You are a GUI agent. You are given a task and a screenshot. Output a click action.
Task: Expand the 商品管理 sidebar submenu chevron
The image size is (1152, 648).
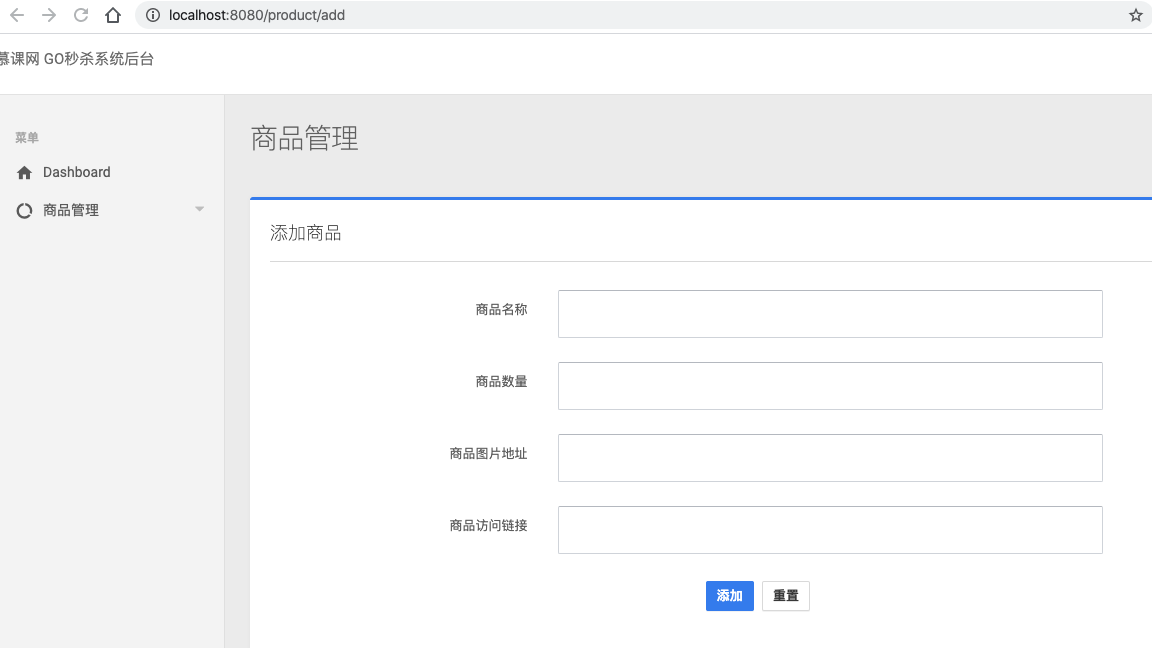pyautogui.click(x=199, y=210)
